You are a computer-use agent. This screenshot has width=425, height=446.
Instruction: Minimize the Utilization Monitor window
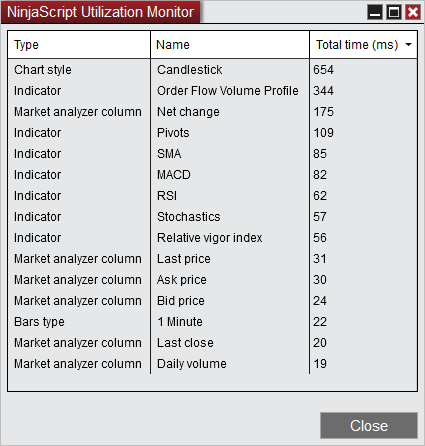375,12
